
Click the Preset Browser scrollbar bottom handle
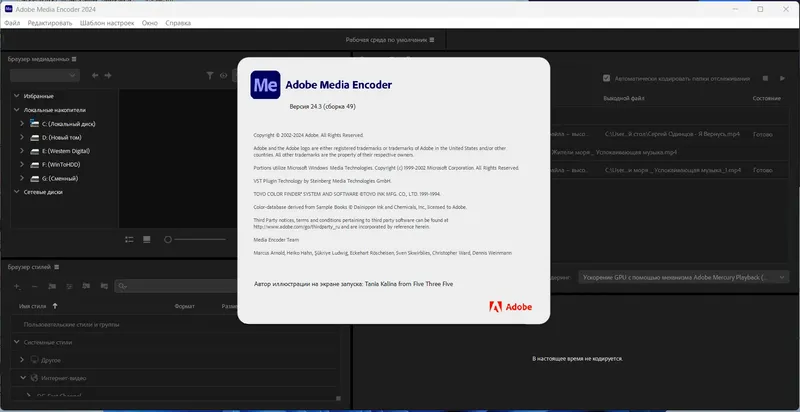[x=338, y=398]
